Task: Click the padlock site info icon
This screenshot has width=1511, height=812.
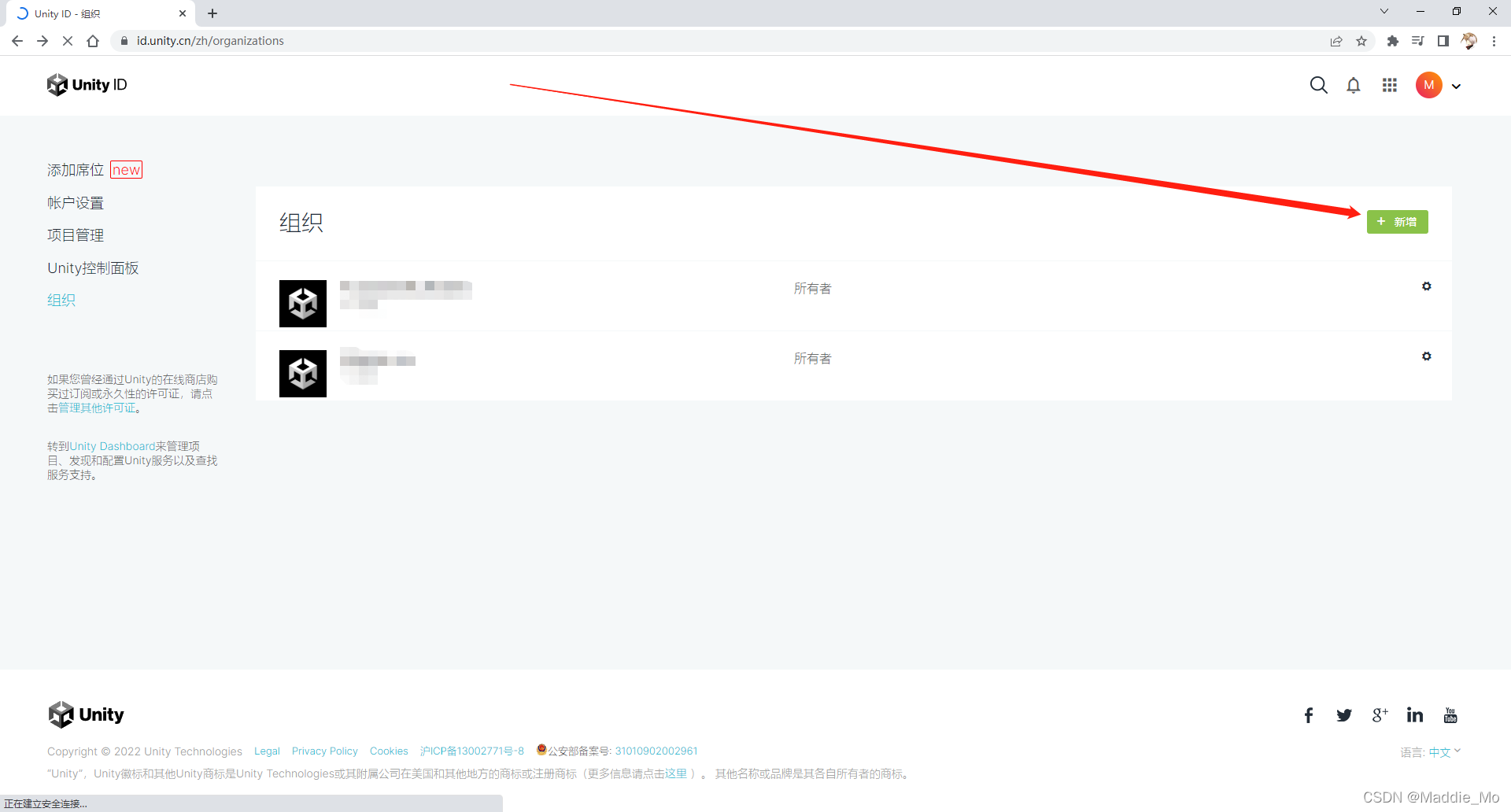Action: [x=124, y=41]
